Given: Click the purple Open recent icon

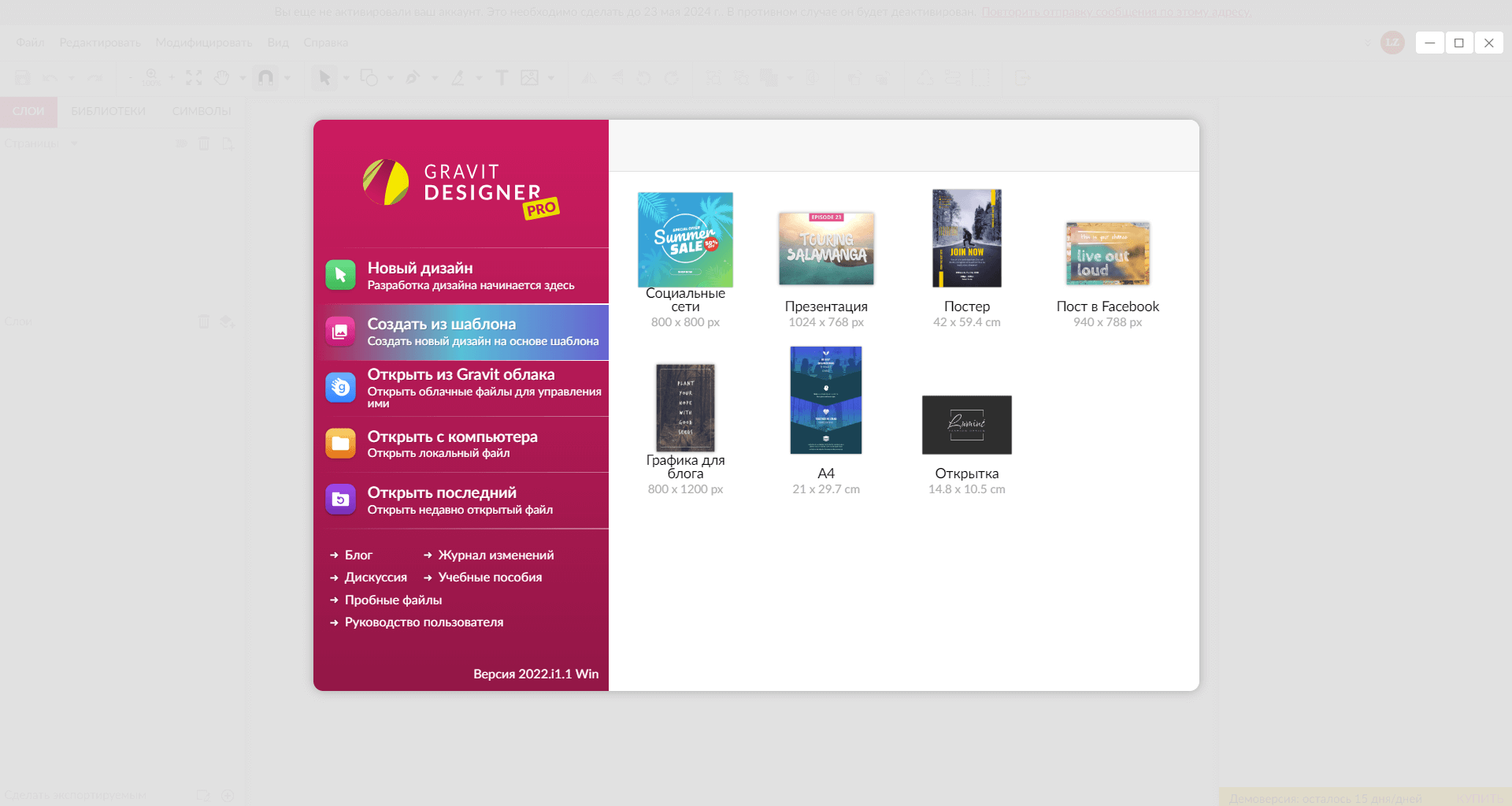Looking at the screenshot, I should [340, 500].
